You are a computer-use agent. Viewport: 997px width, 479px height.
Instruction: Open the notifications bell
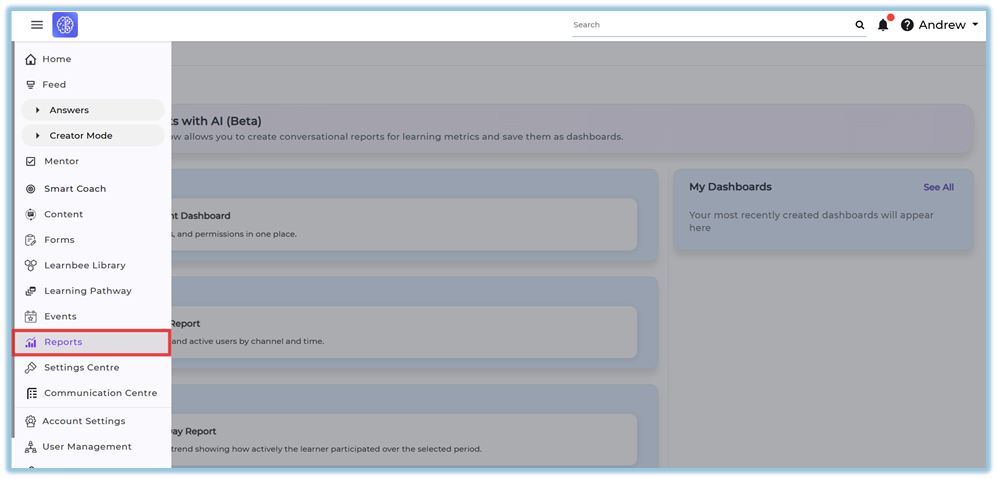[883, 25]
